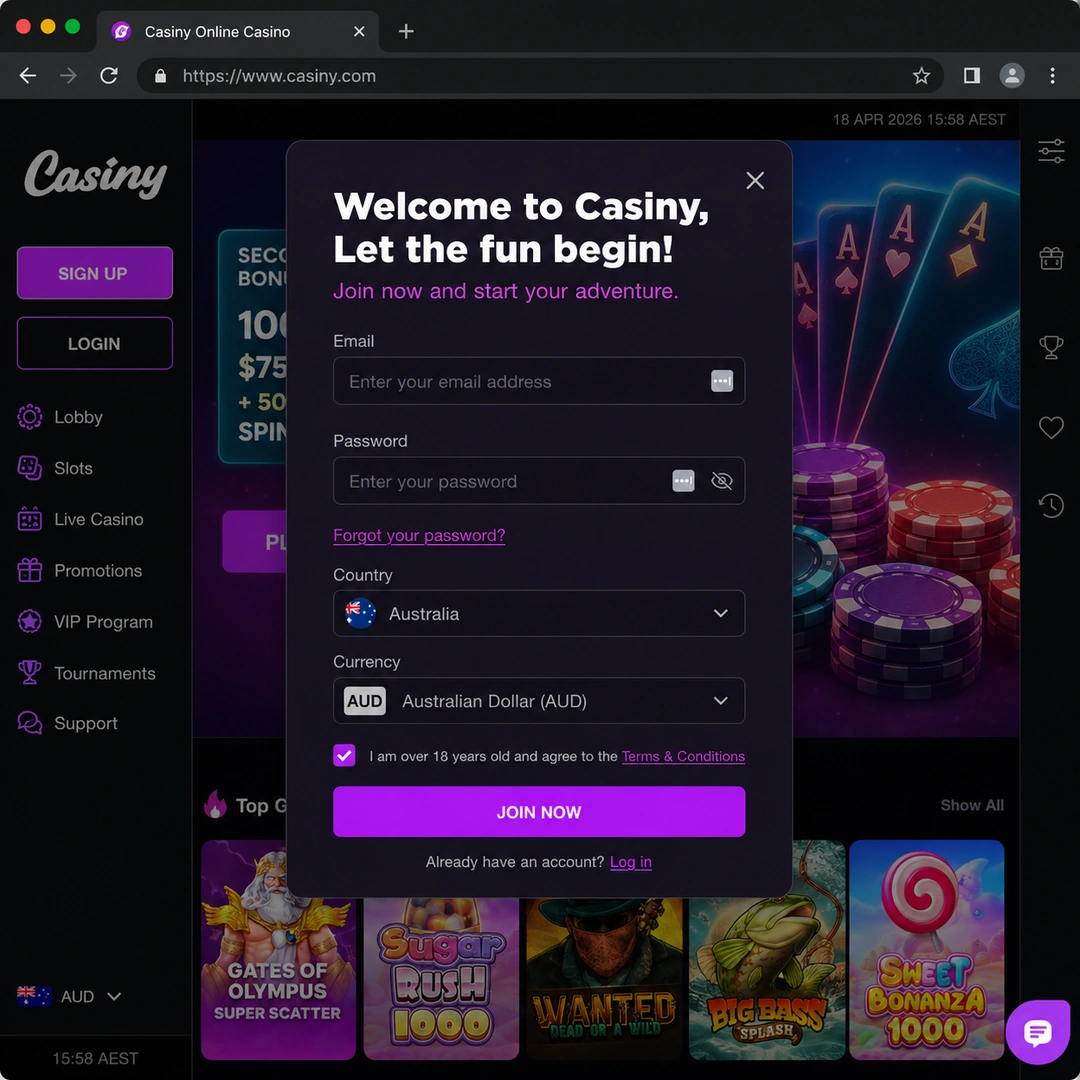Image resolution: width=1080 pixels, height=1080 pixels.
Task: Open the browser three-dot menu
Action: (x=1052, y=76)
